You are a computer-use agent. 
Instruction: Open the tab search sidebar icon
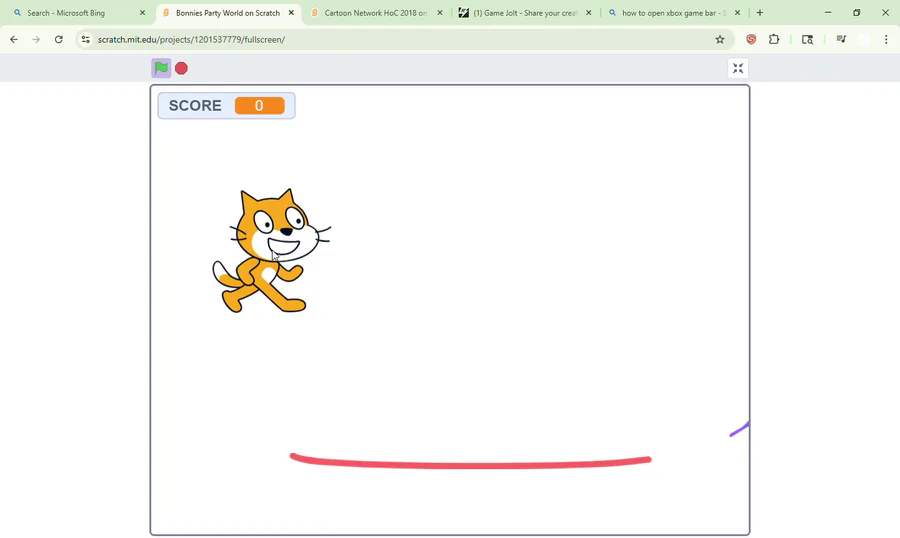[808, 40]
